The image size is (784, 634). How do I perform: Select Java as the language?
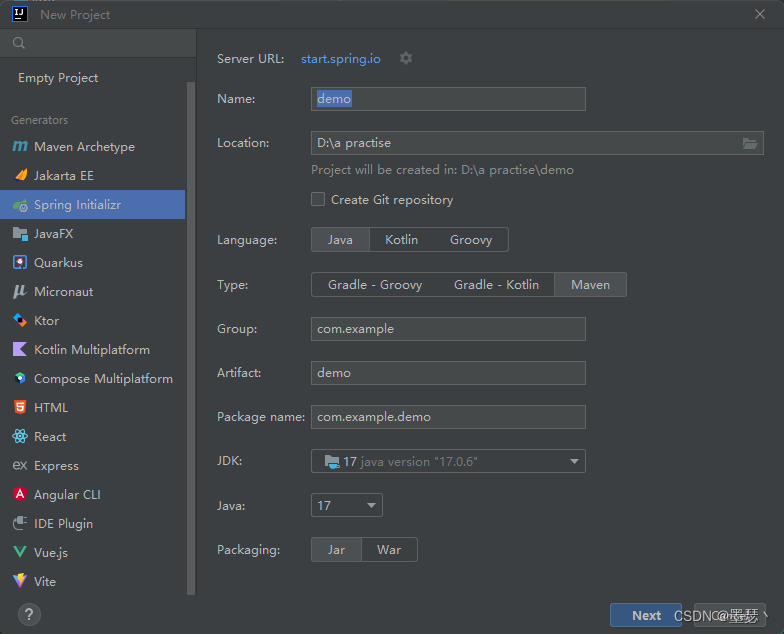pyautogui.click(x=340, y=240)
